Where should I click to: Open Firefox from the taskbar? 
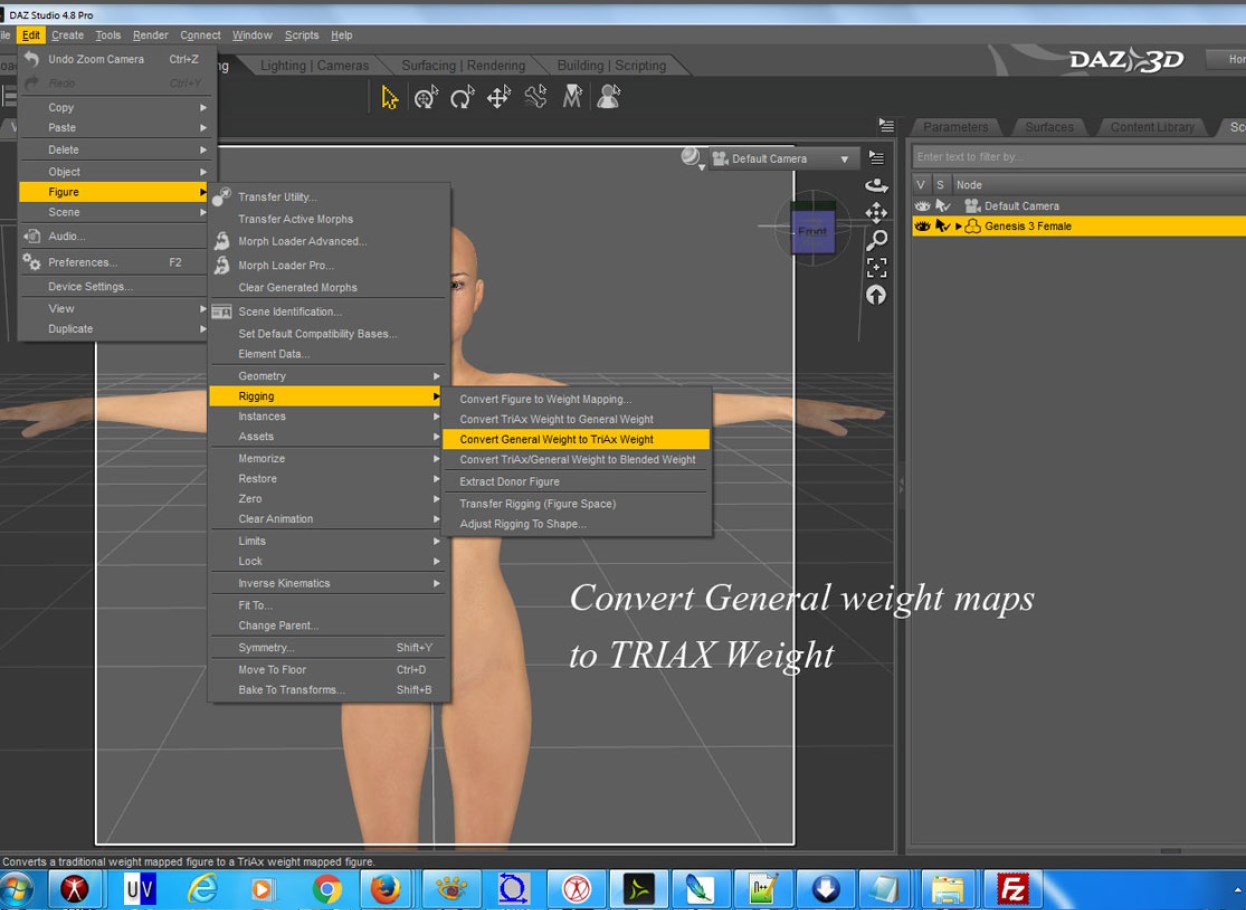386,888
